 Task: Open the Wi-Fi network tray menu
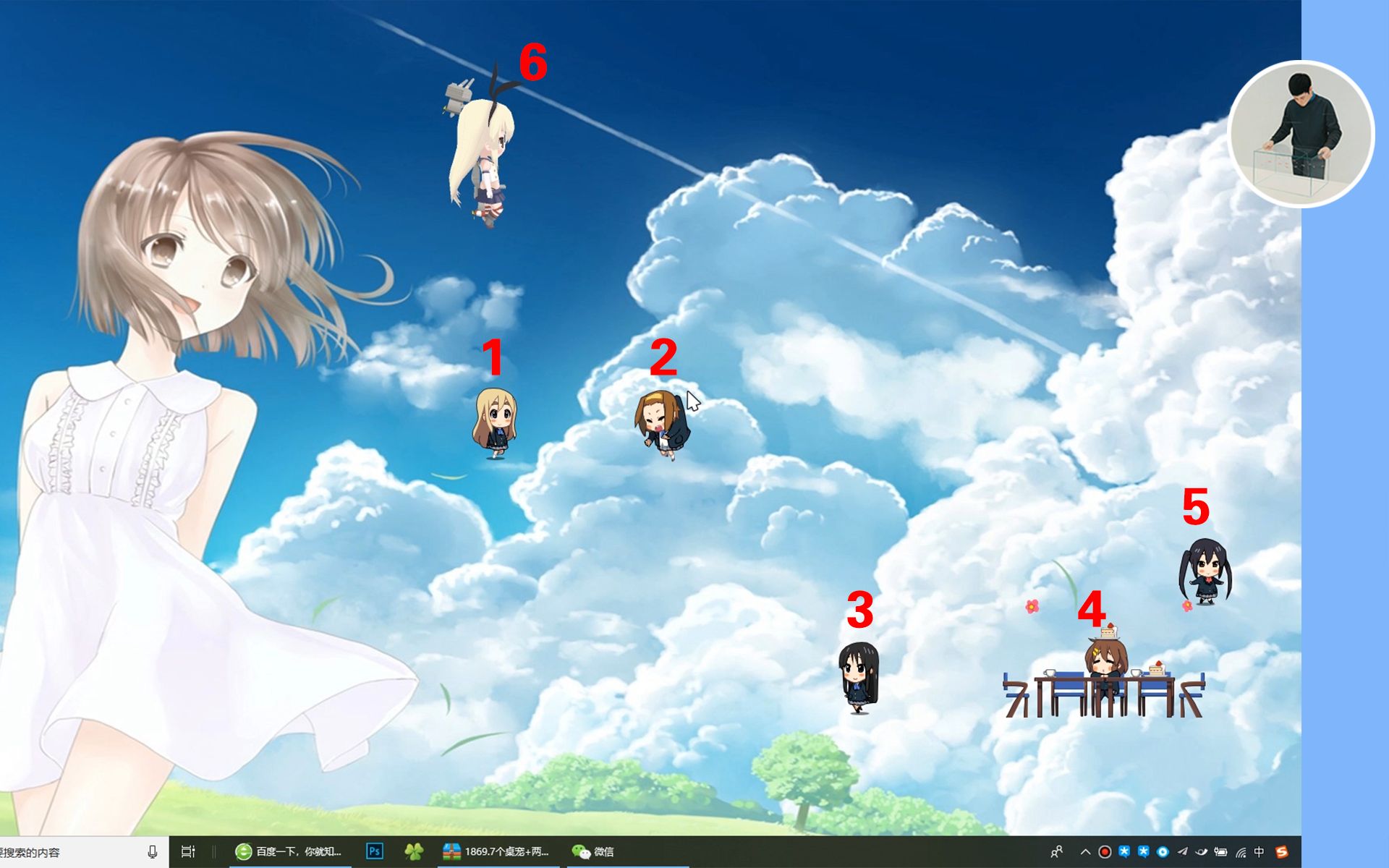1241,852
